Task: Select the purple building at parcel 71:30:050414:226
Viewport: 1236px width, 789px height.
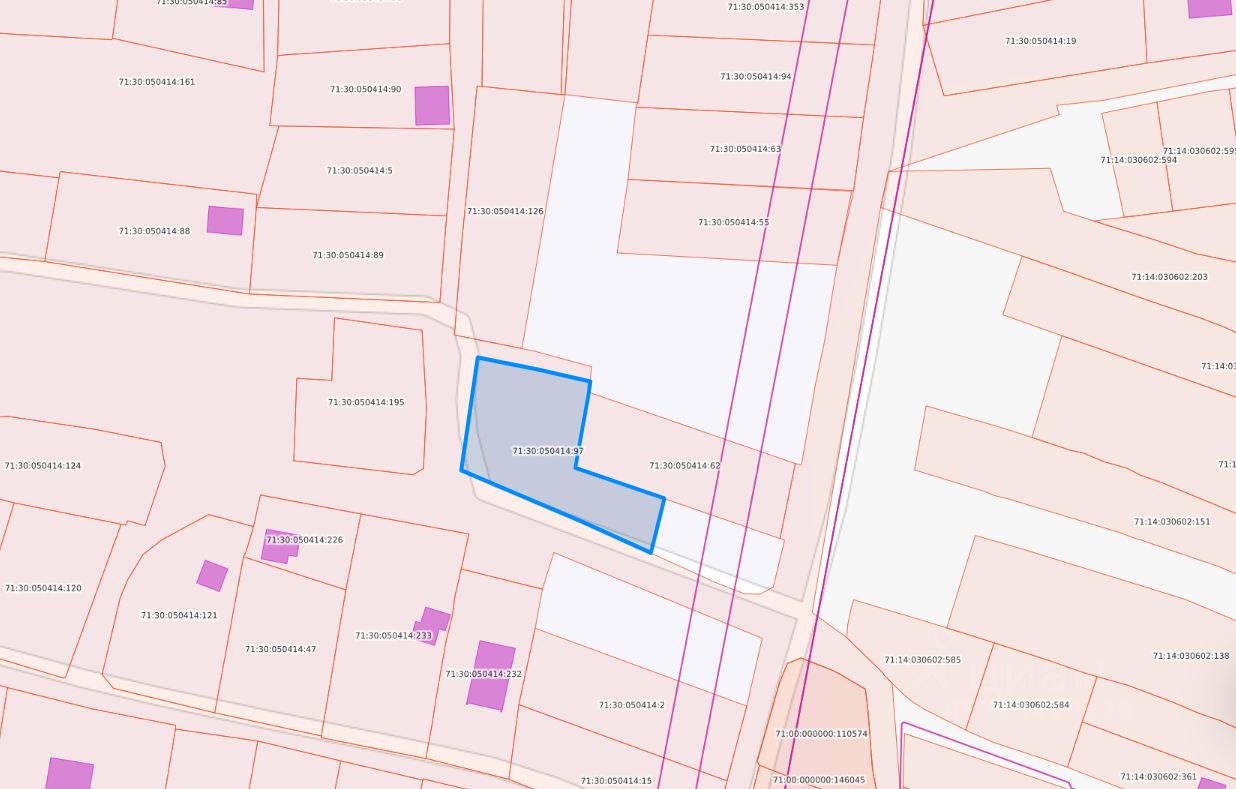Action: click(x=279, y=547)
